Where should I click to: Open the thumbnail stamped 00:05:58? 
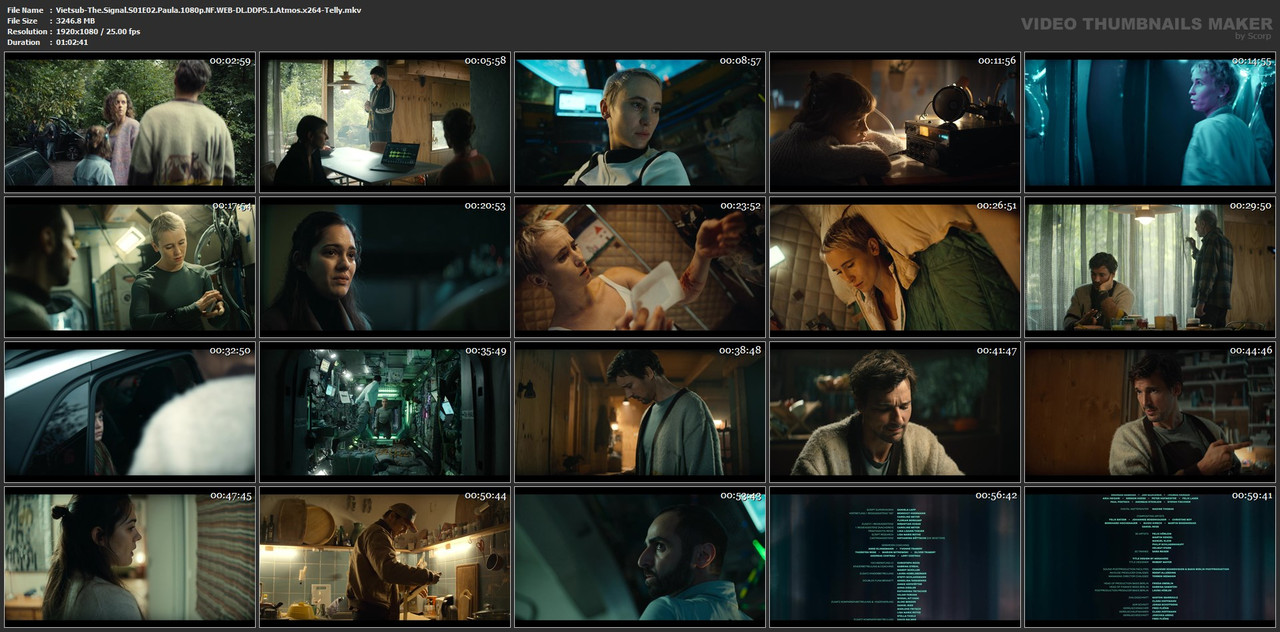click(x=385, y=122)
